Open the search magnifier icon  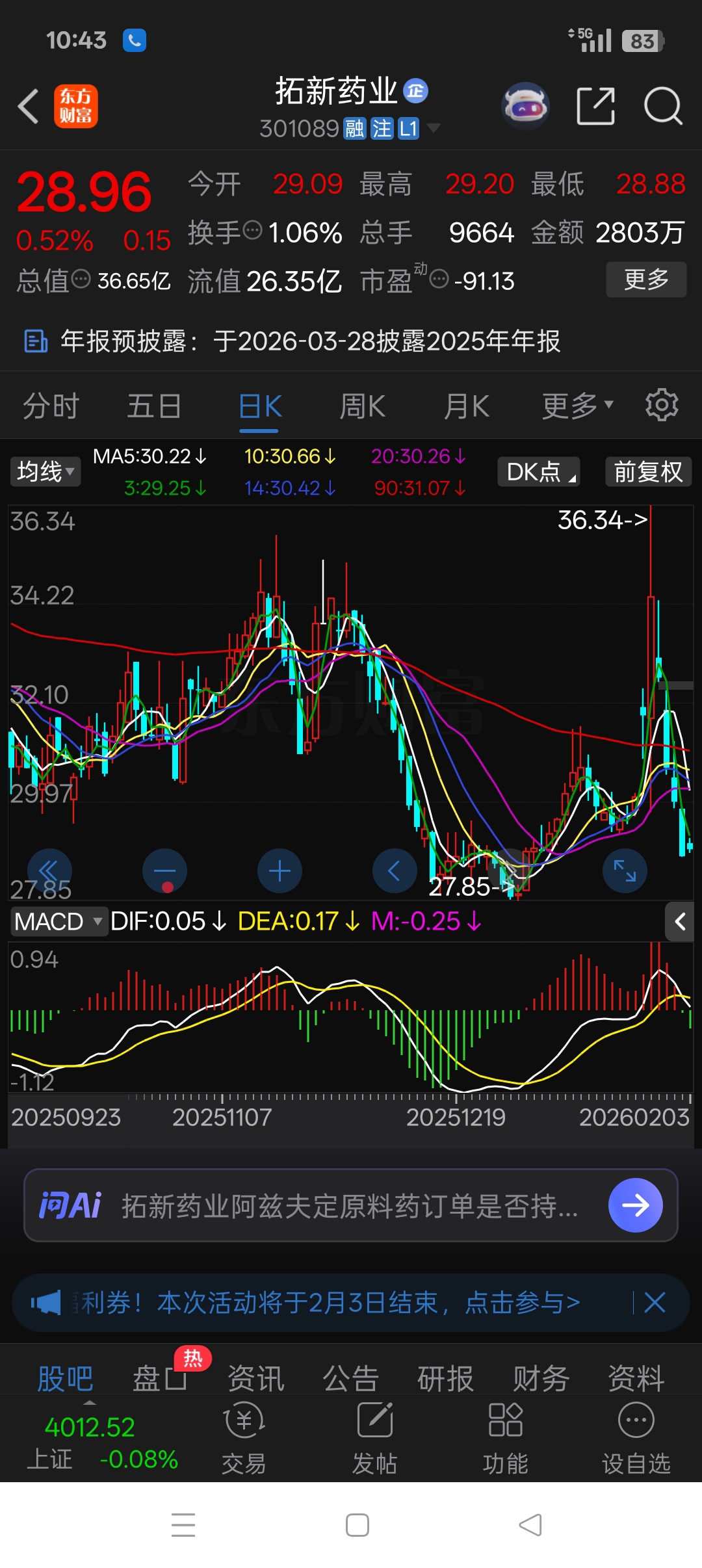pyautogui.click(x=662, y=105)
